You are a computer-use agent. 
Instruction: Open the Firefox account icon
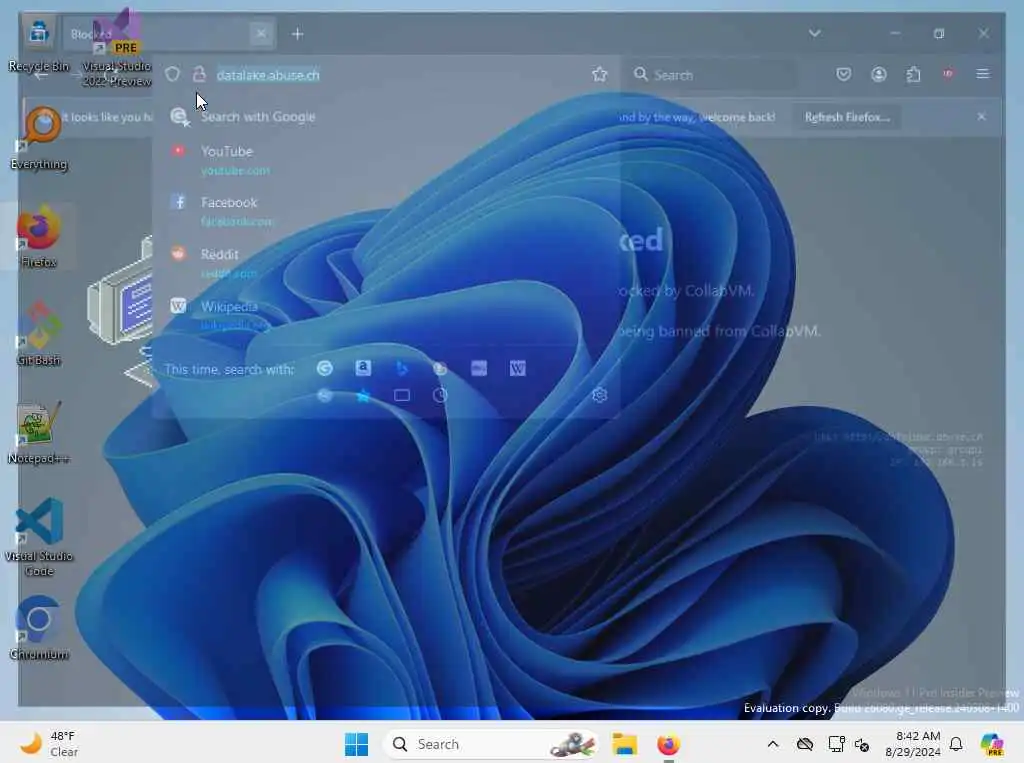tap(878, 74)
